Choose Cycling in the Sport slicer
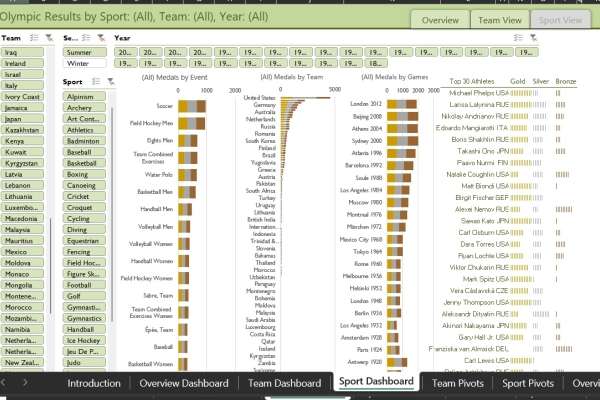This screenshot has height=400, width=600. (84, 219)
